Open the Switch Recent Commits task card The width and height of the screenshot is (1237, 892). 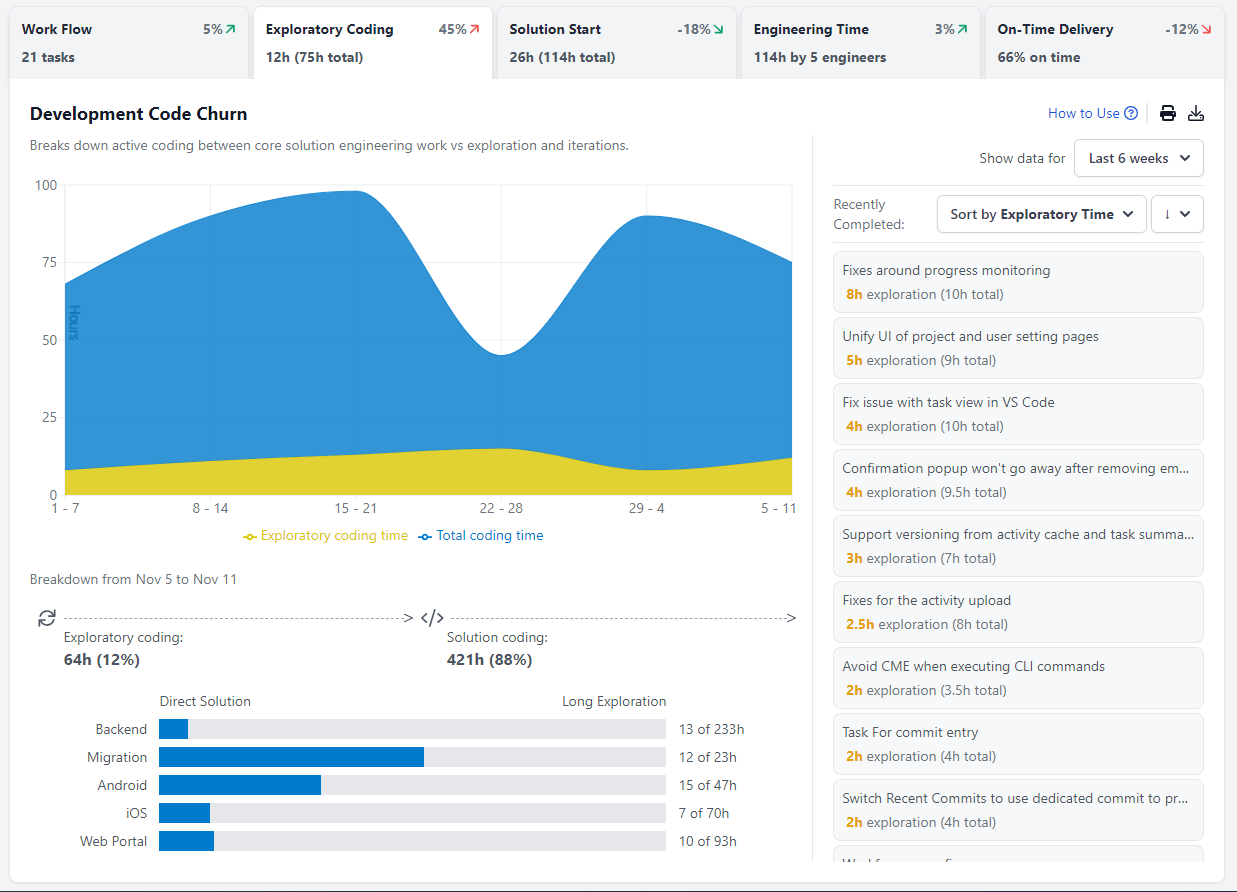pyautogui.click(x=1018, y=810)
